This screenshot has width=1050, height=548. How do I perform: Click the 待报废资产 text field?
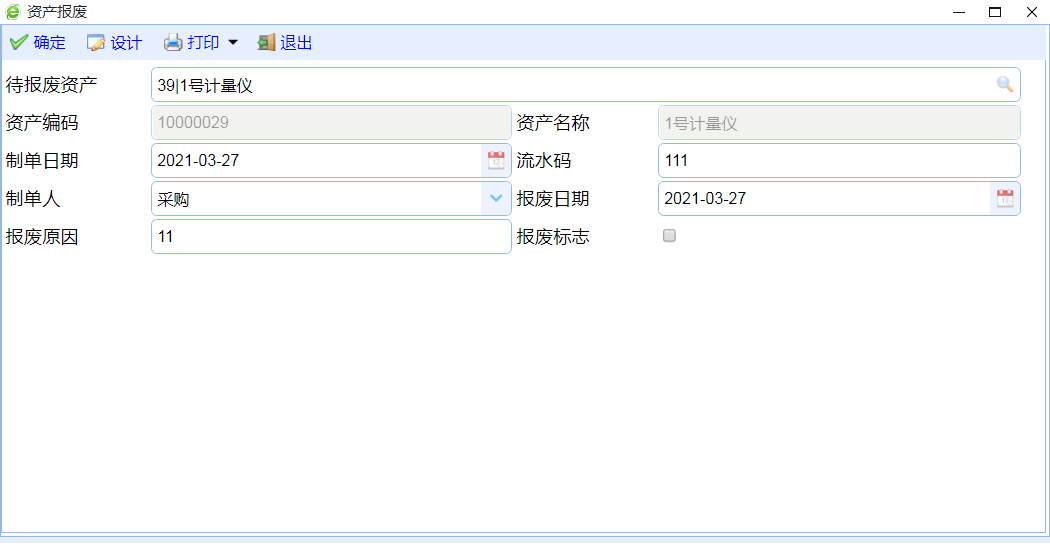(570, 85)
